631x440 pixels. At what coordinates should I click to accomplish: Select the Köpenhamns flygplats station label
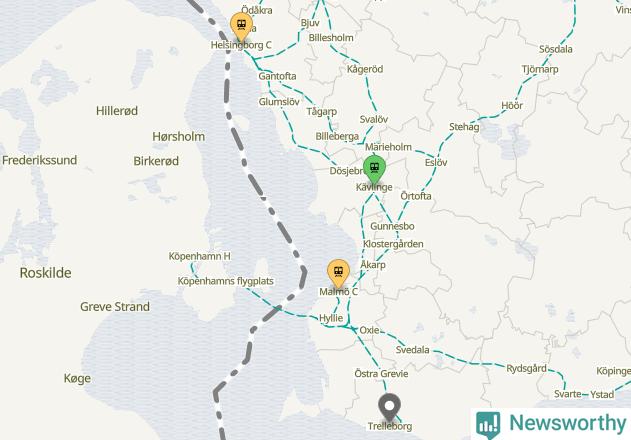[226, 281]
